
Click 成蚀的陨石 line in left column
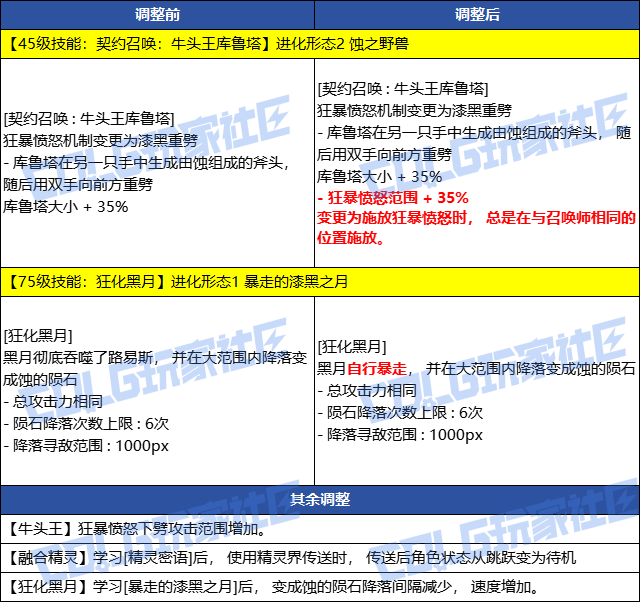point(40,380)
